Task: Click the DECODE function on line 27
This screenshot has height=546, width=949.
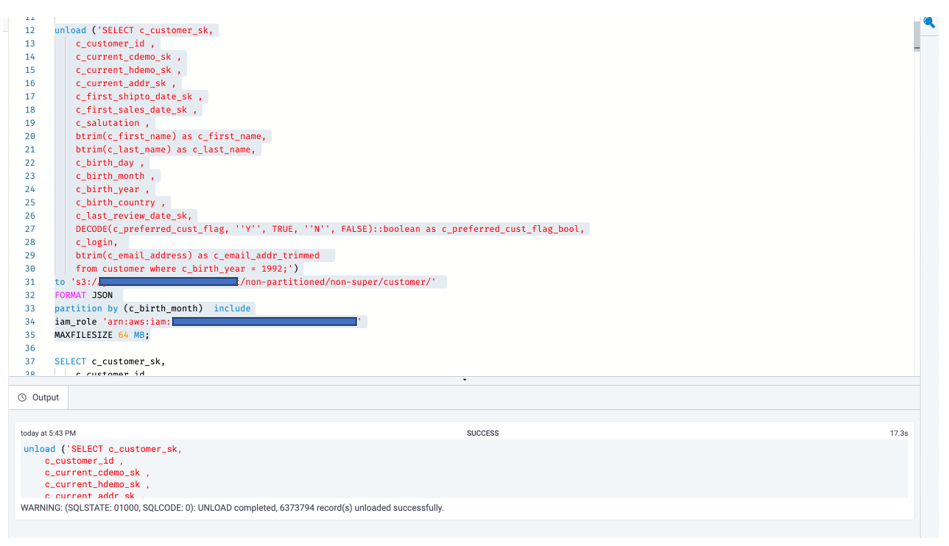Action: coord(91,229)
